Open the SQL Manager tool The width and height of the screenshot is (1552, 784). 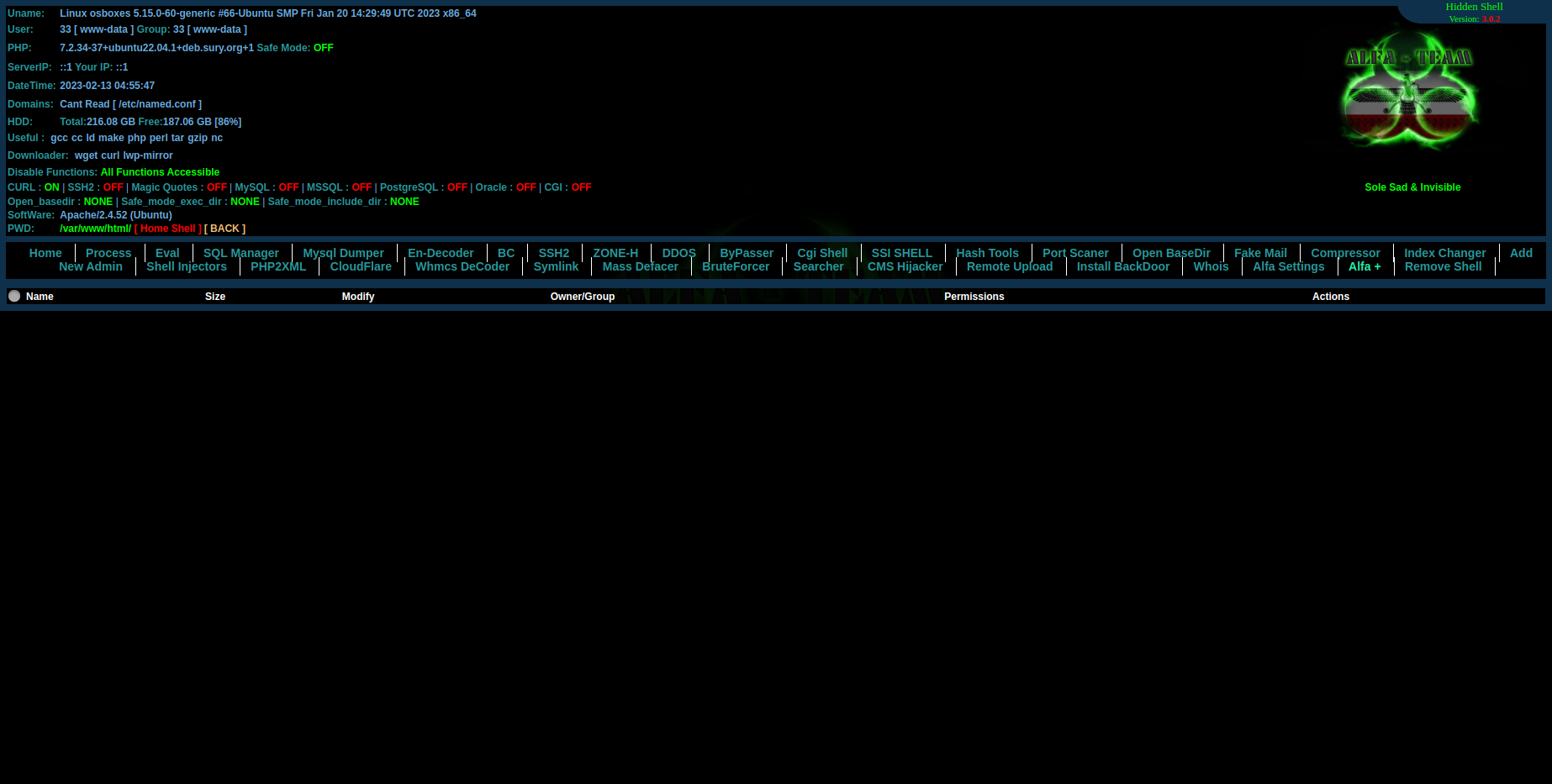[x=240, y=253]
